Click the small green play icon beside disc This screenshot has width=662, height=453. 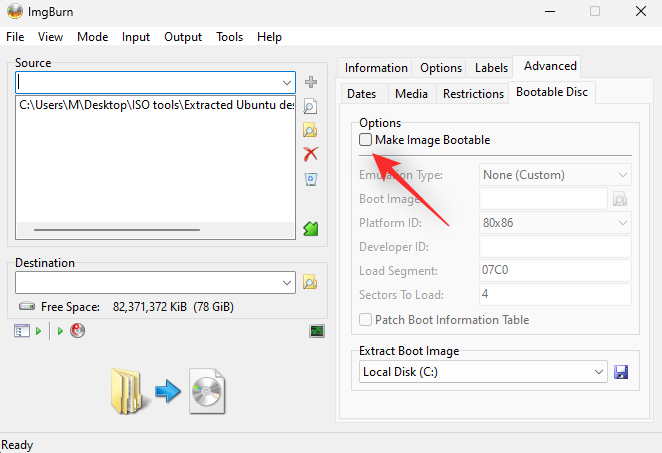[x=60, y=331]
